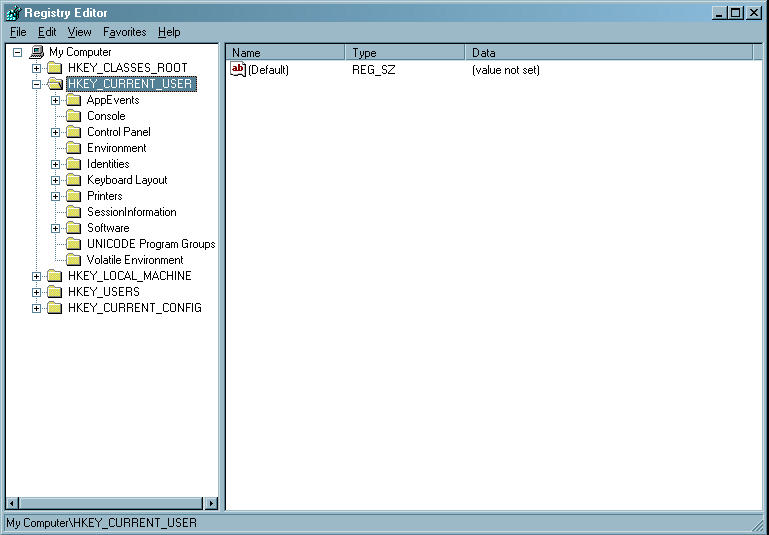This screenshot has width=769, height=535.
Task: Open the Help menu
Action: pyautogui.click(x=169, y=32)
